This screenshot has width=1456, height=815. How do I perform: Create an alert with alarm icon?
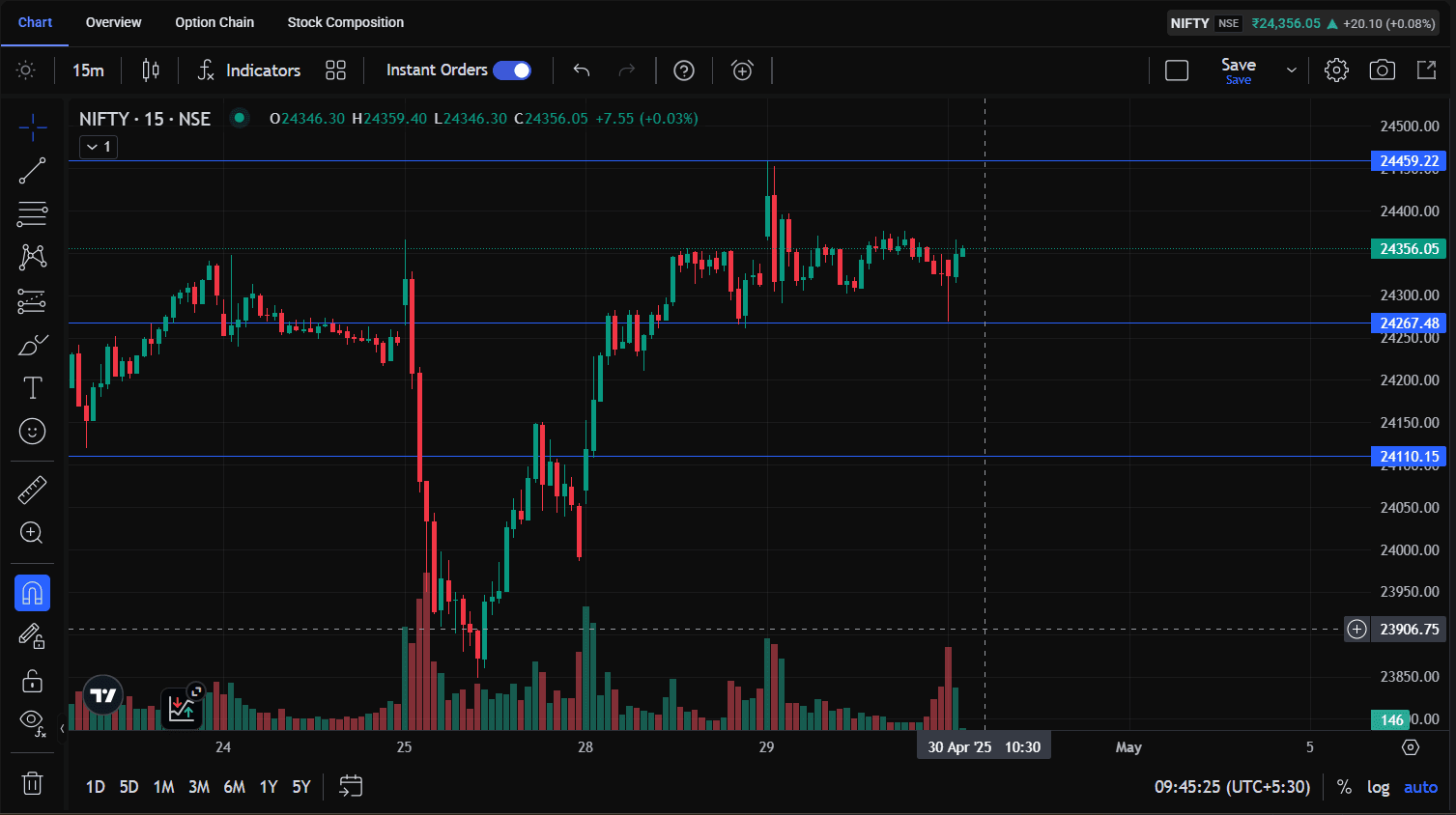point(742,70)
